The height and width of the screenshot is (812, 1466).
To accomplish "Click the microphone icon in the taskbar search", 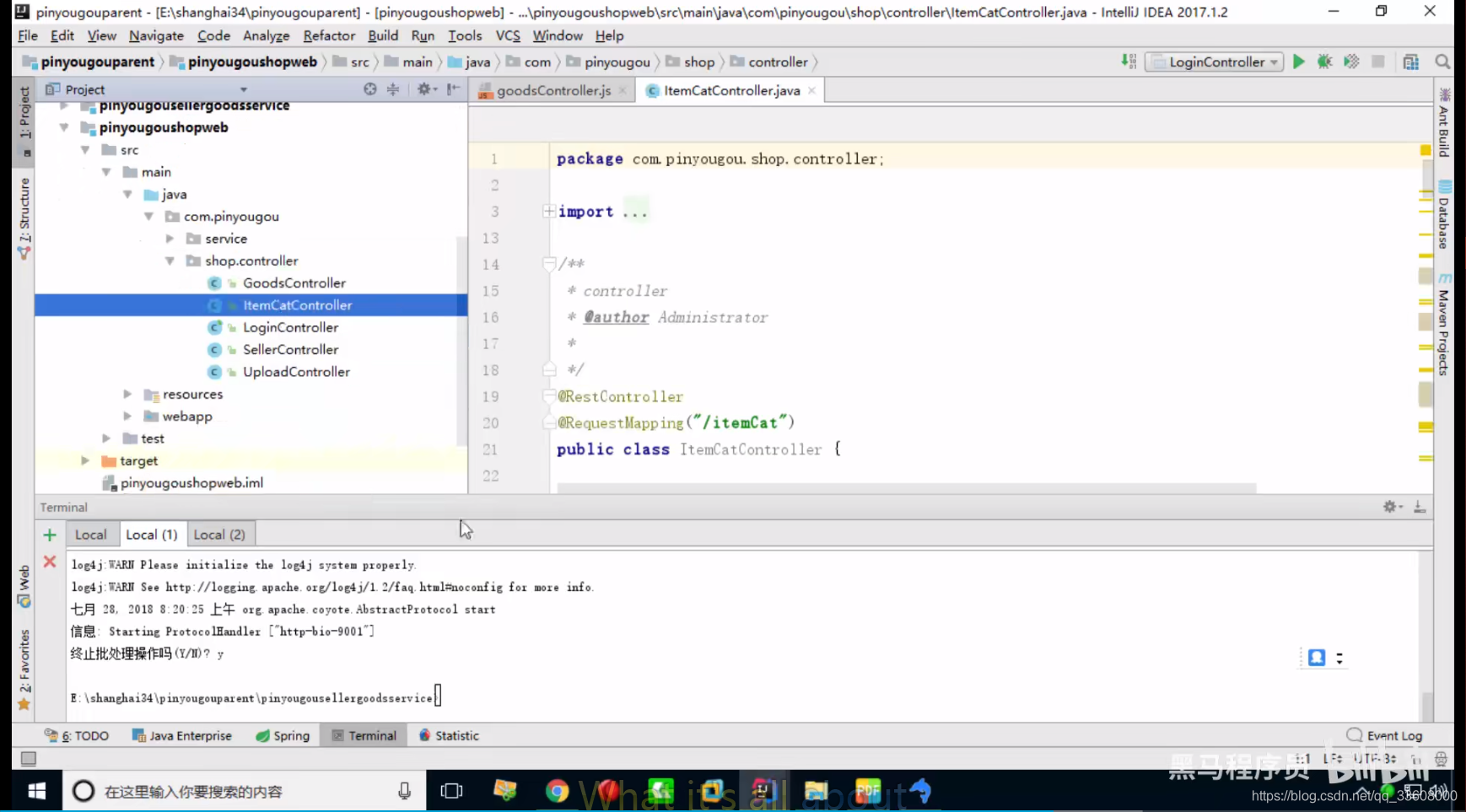I will (404, 791).
